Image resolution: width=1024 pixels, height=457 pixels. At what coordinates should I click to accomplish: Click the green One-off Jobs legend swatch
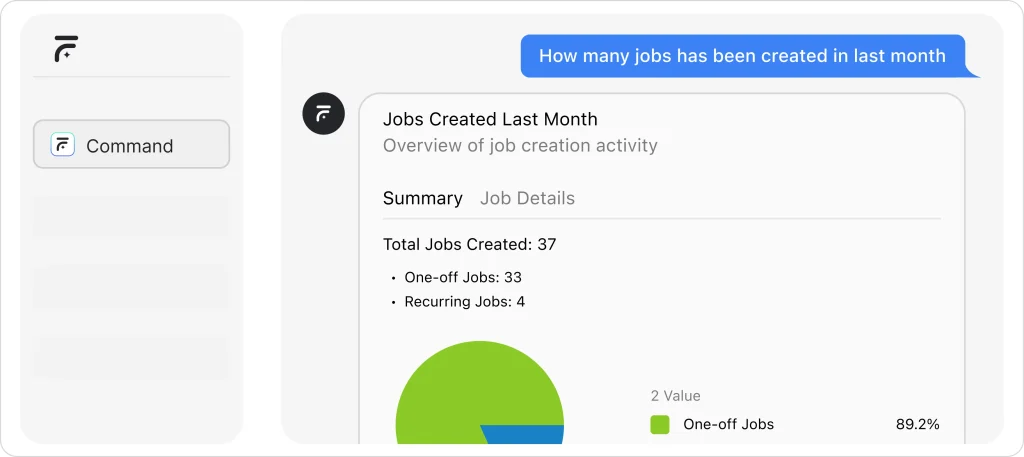660,424
